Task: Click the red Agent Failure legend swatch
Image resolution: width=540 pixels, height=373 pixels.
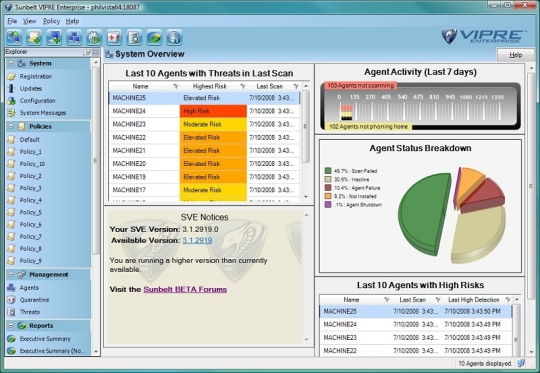Action: (x=328, y=188)
